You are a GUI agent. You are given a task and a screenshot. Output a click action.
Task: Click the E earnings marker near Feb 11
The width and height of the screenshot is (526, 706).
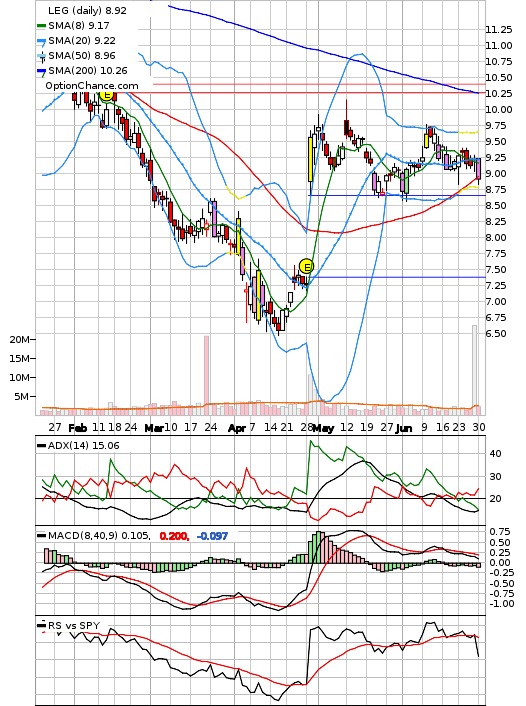[x=107, y=95]
